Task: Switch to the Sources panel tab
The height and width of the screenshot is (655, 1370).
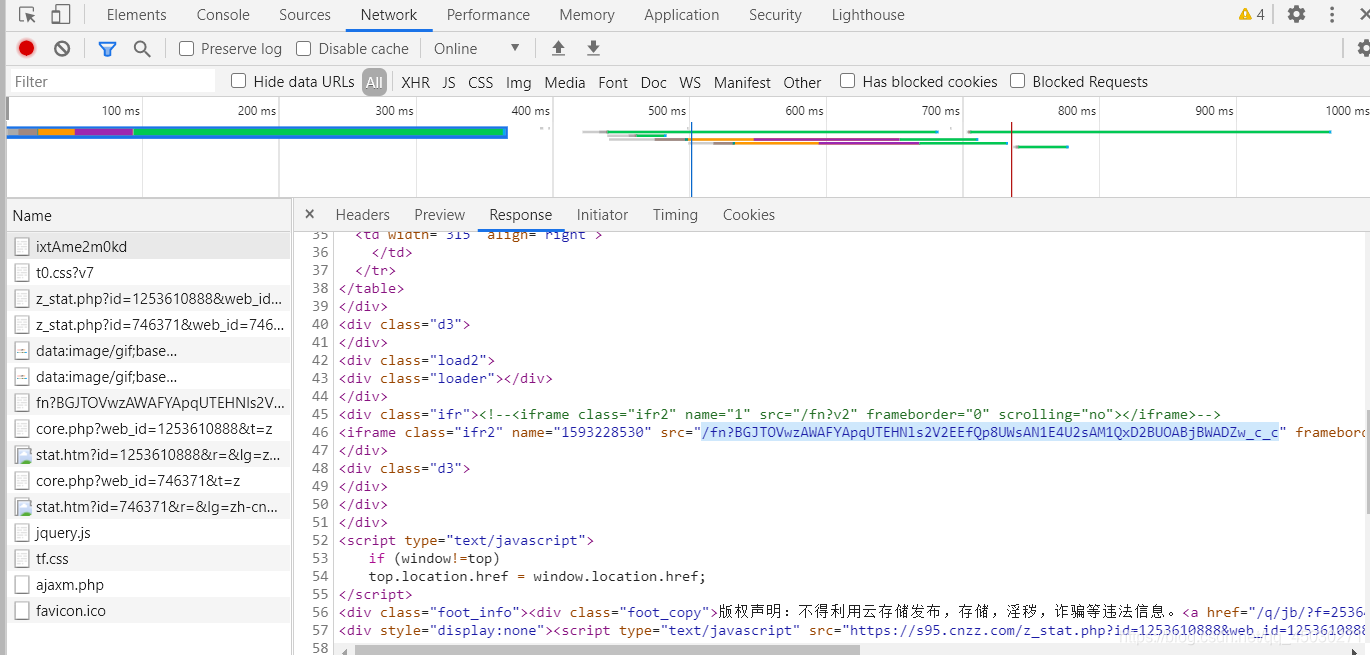Action: tap(305, 15)
